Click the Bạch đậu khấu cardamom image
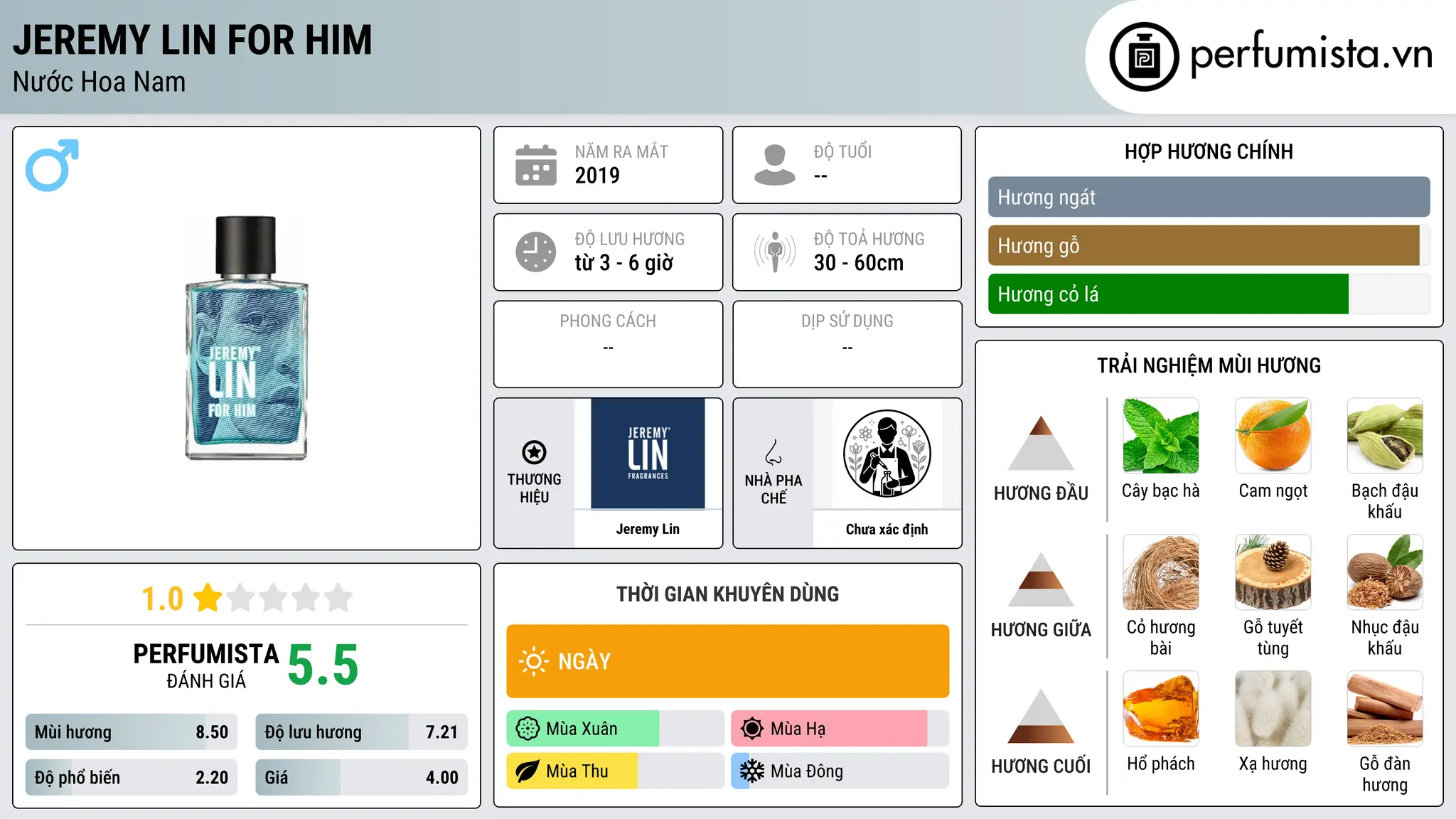Image resolution: width=1456 pixels, height=819 pixels. 1385,436
